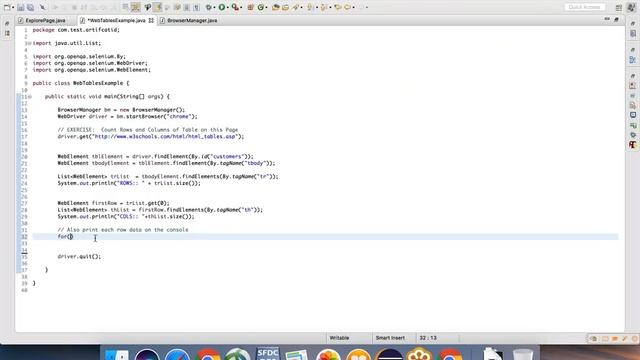
Task: Click the Save All icon
Action: [30, 7]
